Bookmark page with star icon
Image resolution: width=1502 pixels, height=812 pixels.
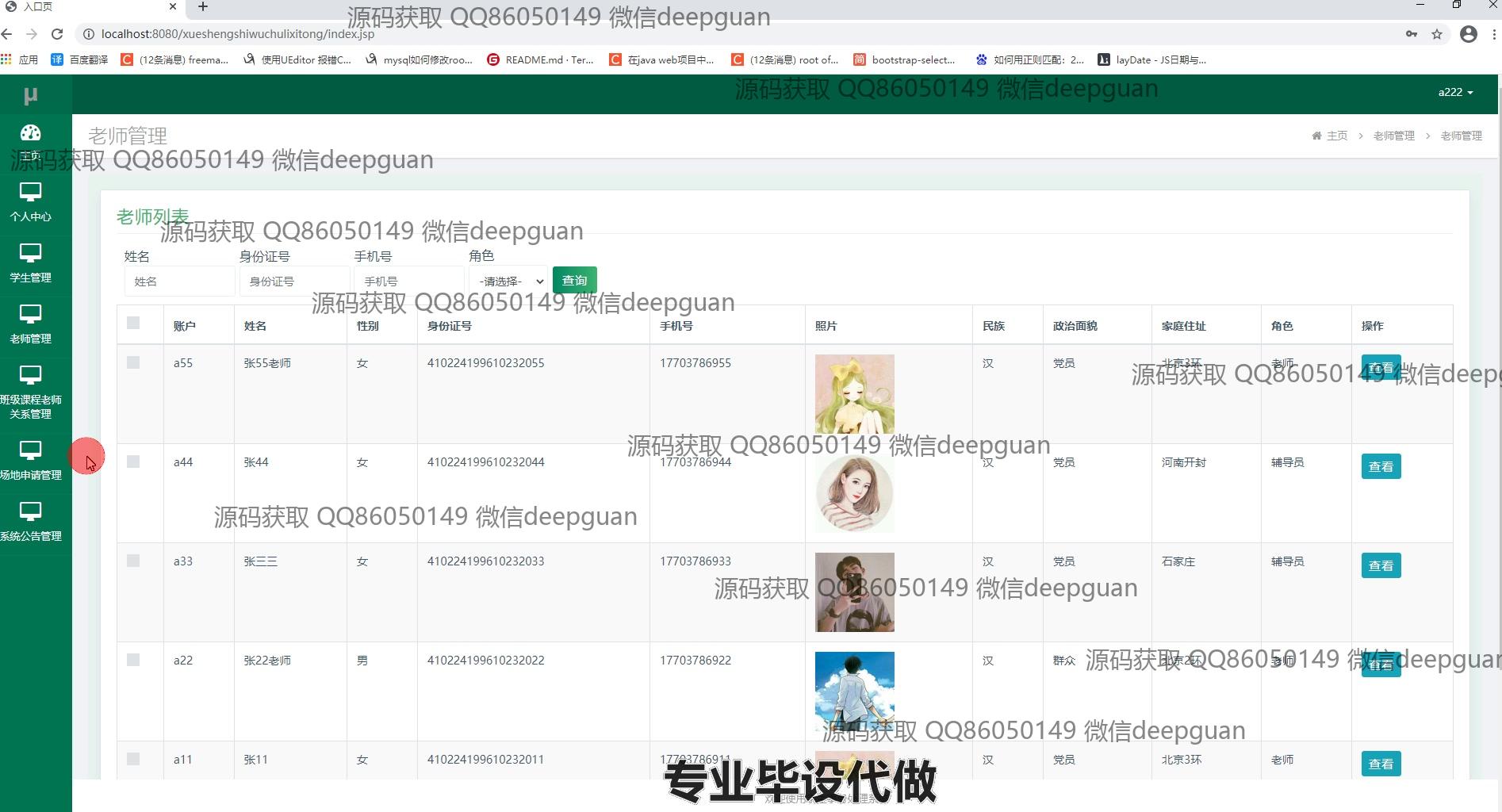tap(1437, 34)
